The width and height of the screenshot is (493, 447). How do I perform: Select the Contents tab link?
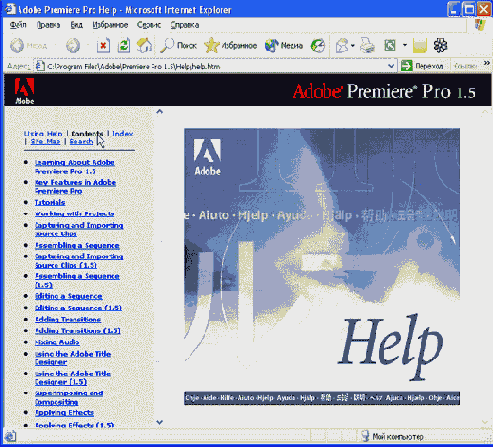pos(87,134)
